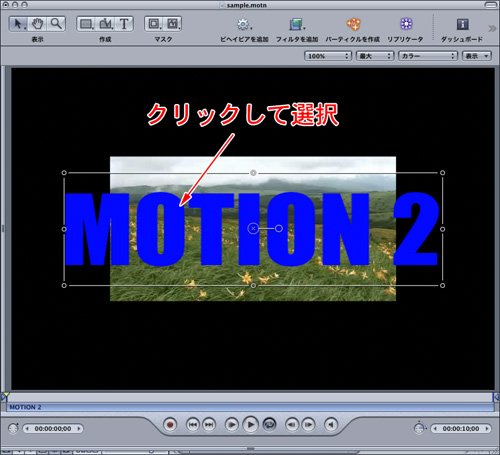Select the Rectangle Mask tool
Image resolution: width=500 pixels, height=455 pixels.
click(154, 24)
